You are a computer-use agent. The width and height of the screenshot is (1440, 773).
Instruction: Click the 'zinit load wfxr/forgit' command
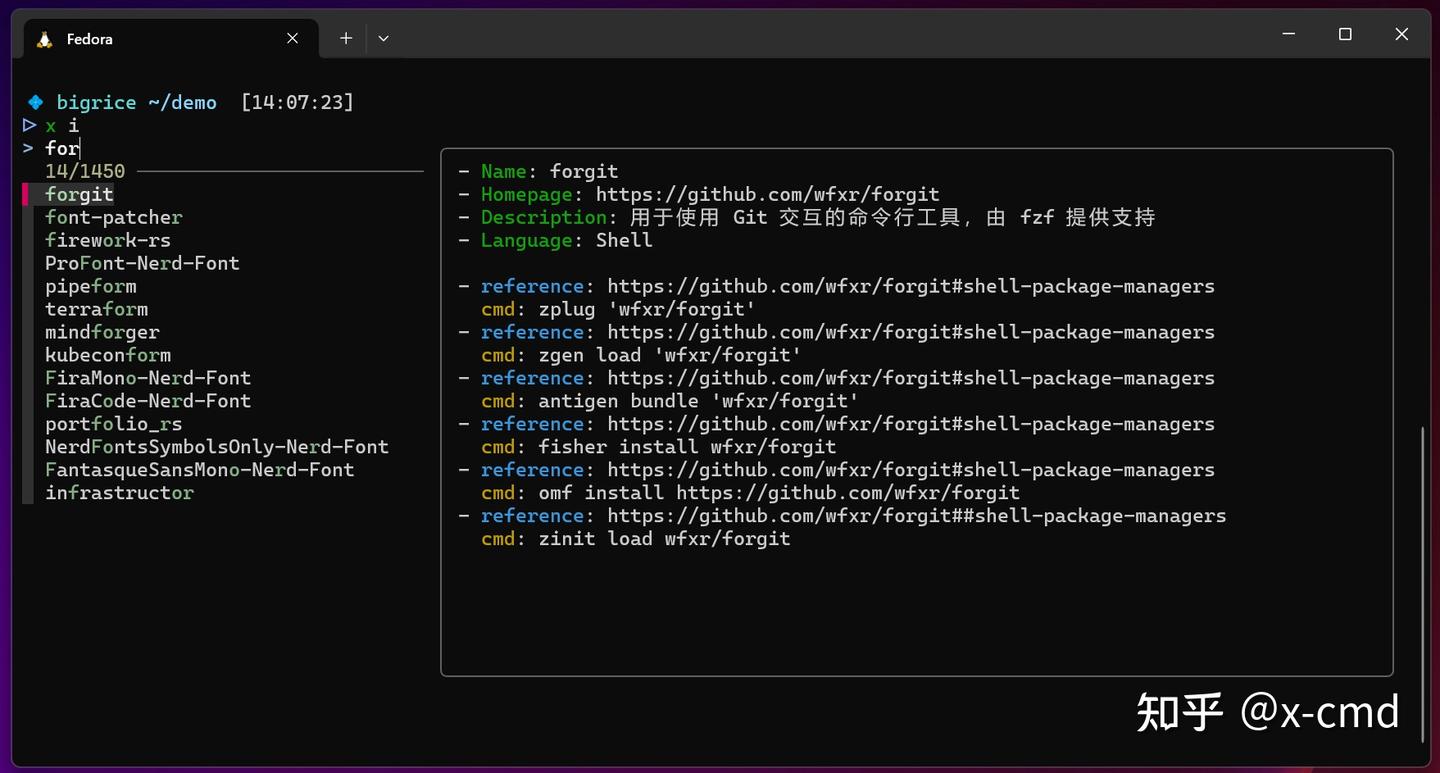[664, 539]
